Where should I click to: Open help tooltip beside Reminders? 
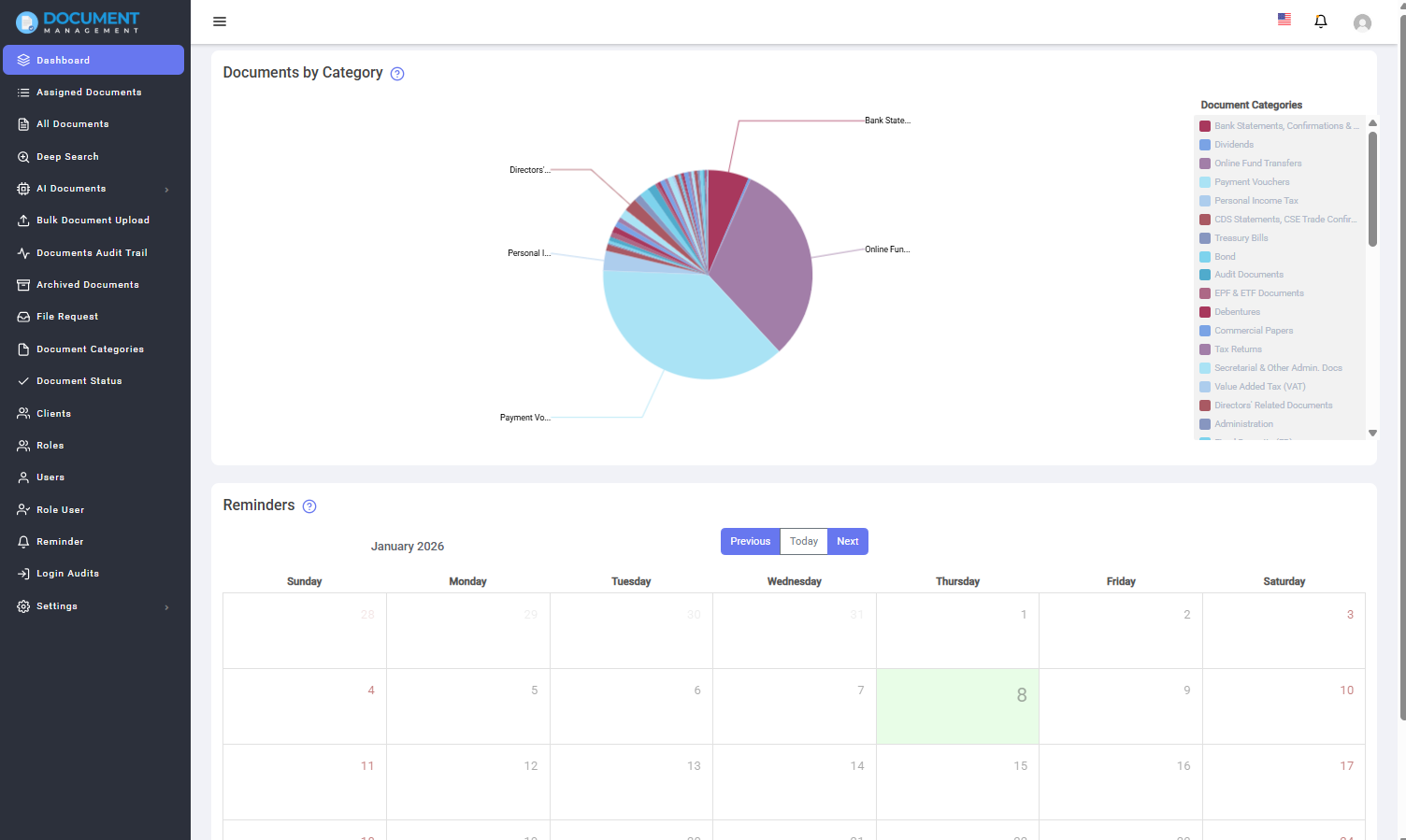(309, 505)
